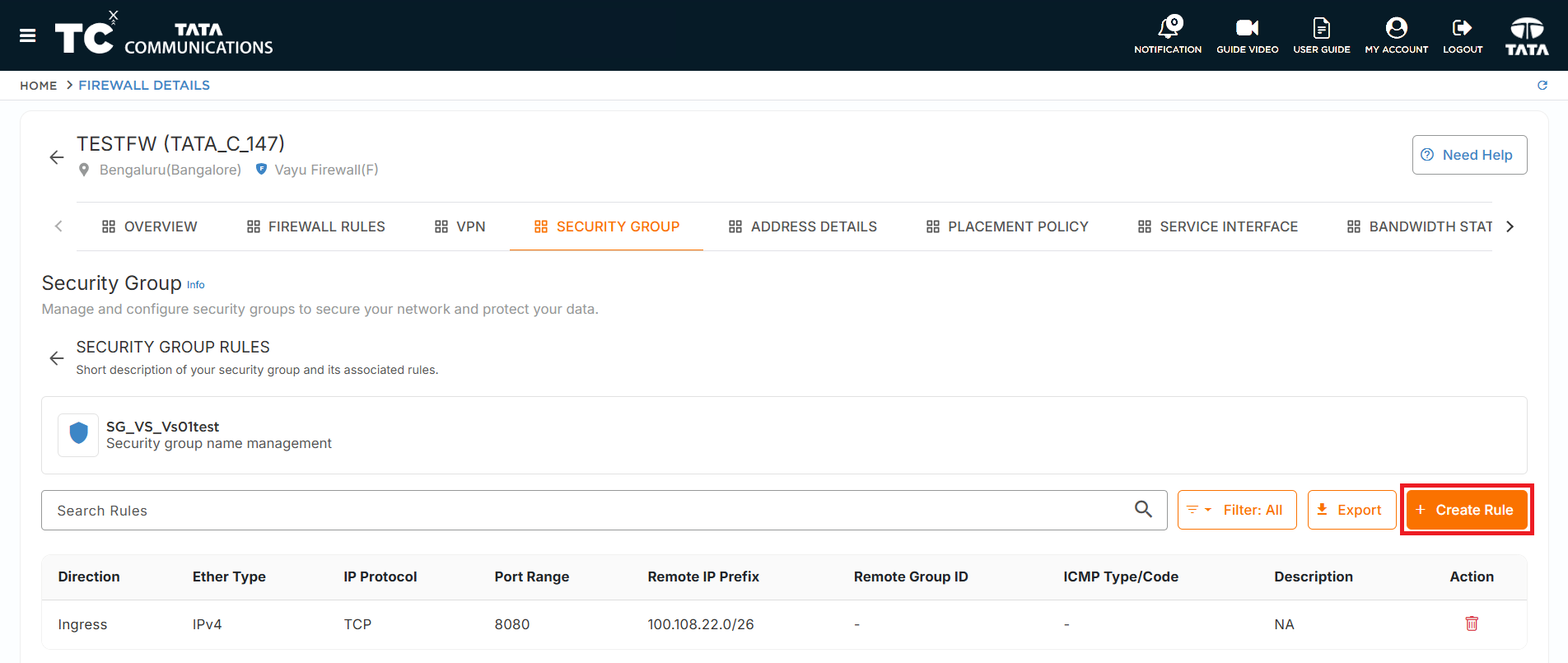Refresh the page using the reload icon
The image size is (1568, 663).
[1542, 86]
